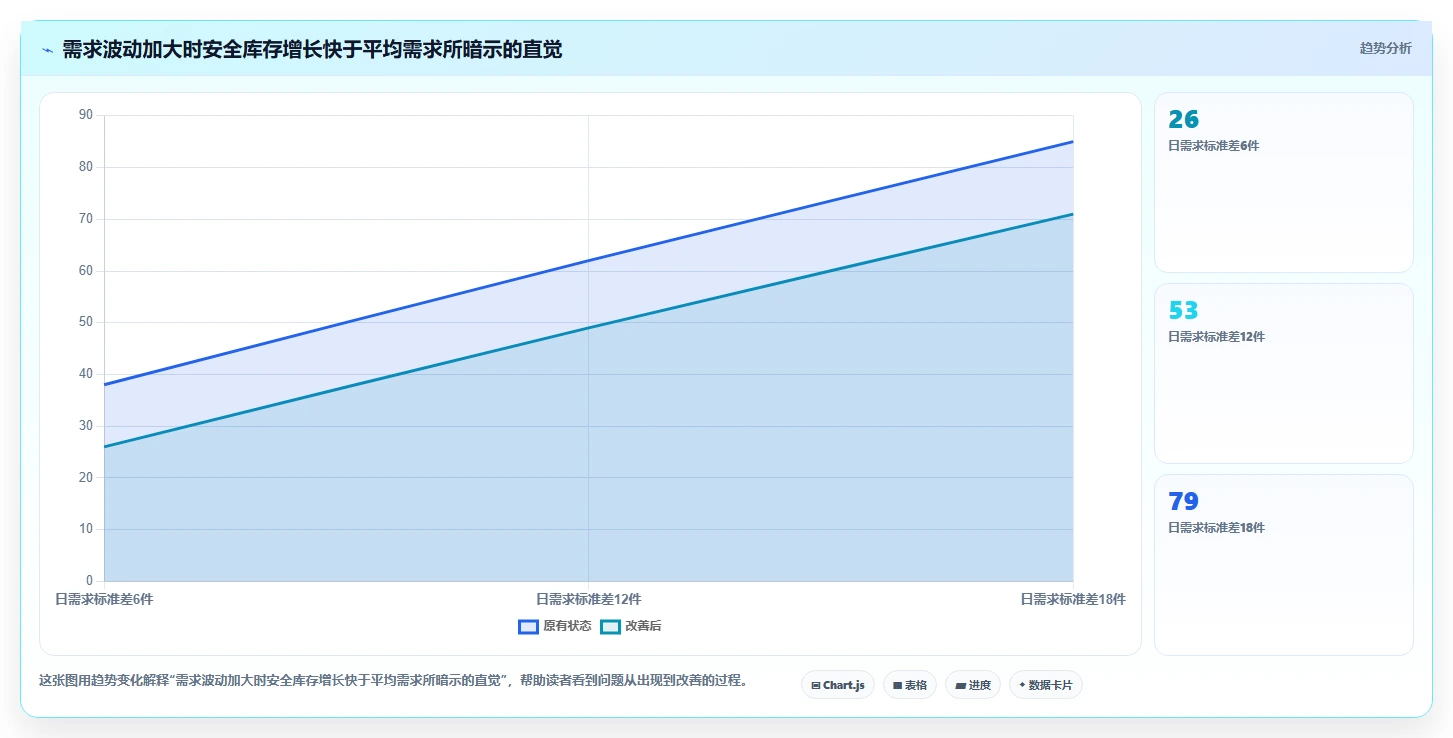The height and width of the screenshot is (738, 1453).
Task: Click the y-axis value 50
Action: click(x=85, y=322)
